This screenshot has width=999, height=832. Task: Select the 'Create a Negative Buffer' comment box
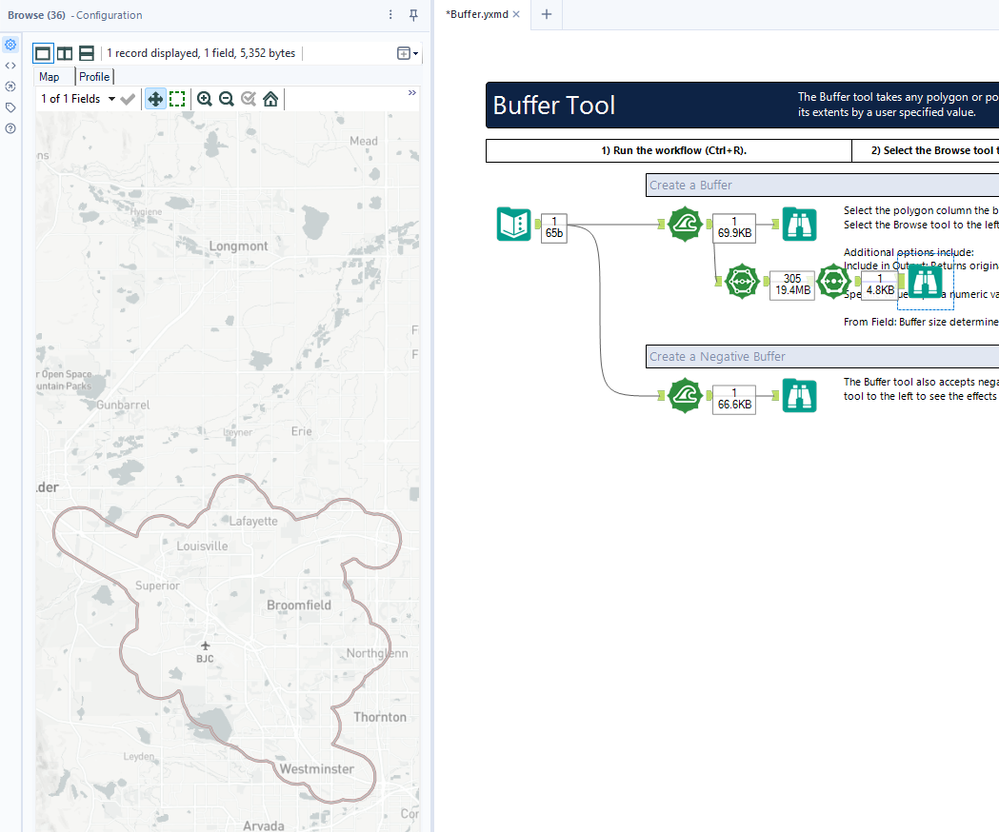[822, 357]
